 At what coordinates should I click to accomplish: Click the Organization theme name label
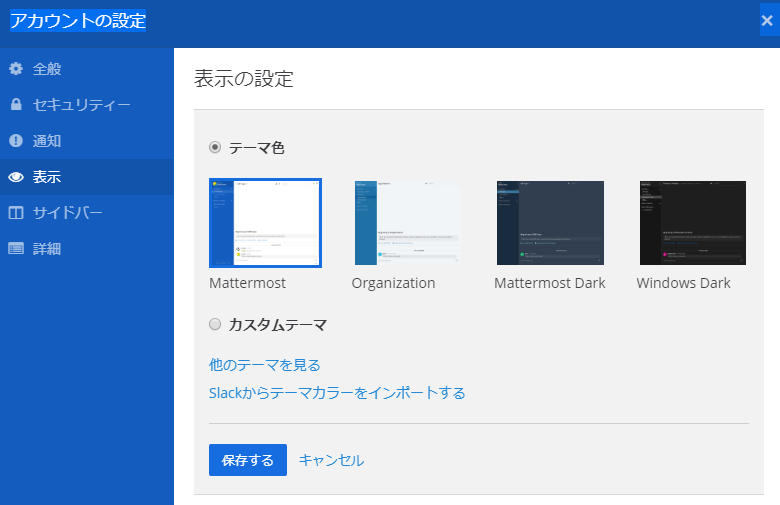point(393,283)
